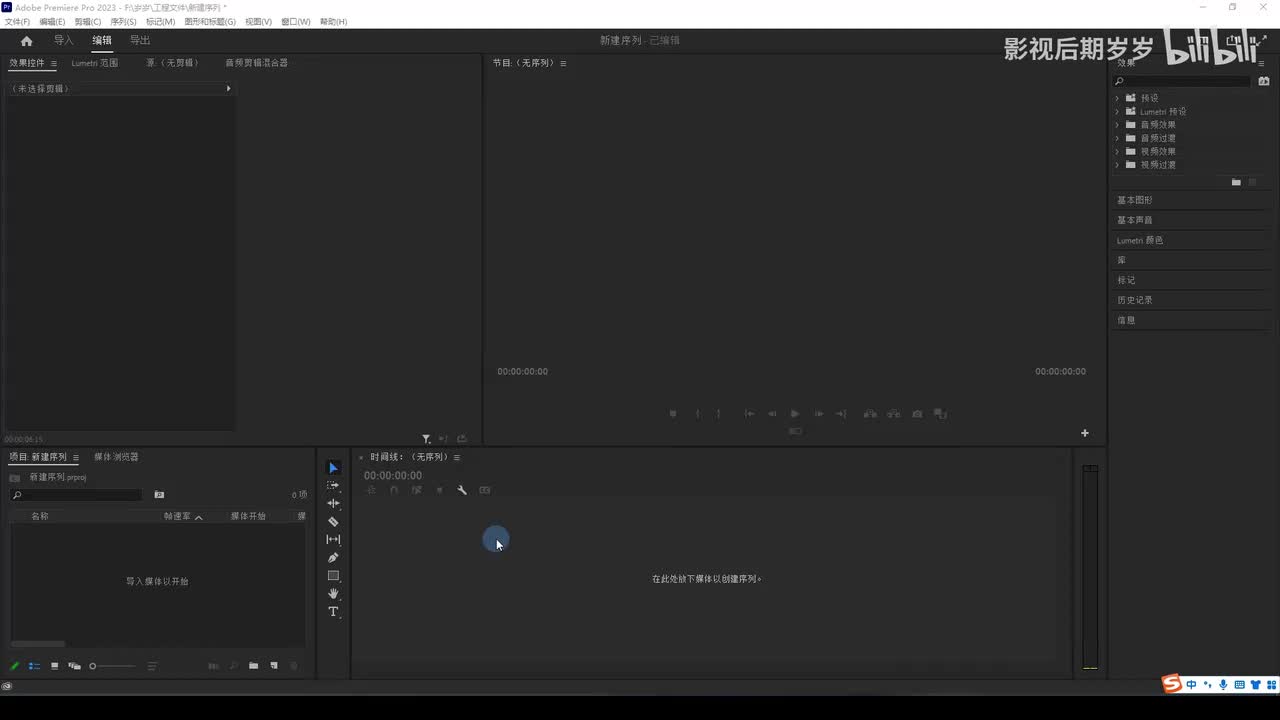Open the 文件(F) menu
The height and width of the screenshot is (720, 1280).
coord(18,21)
